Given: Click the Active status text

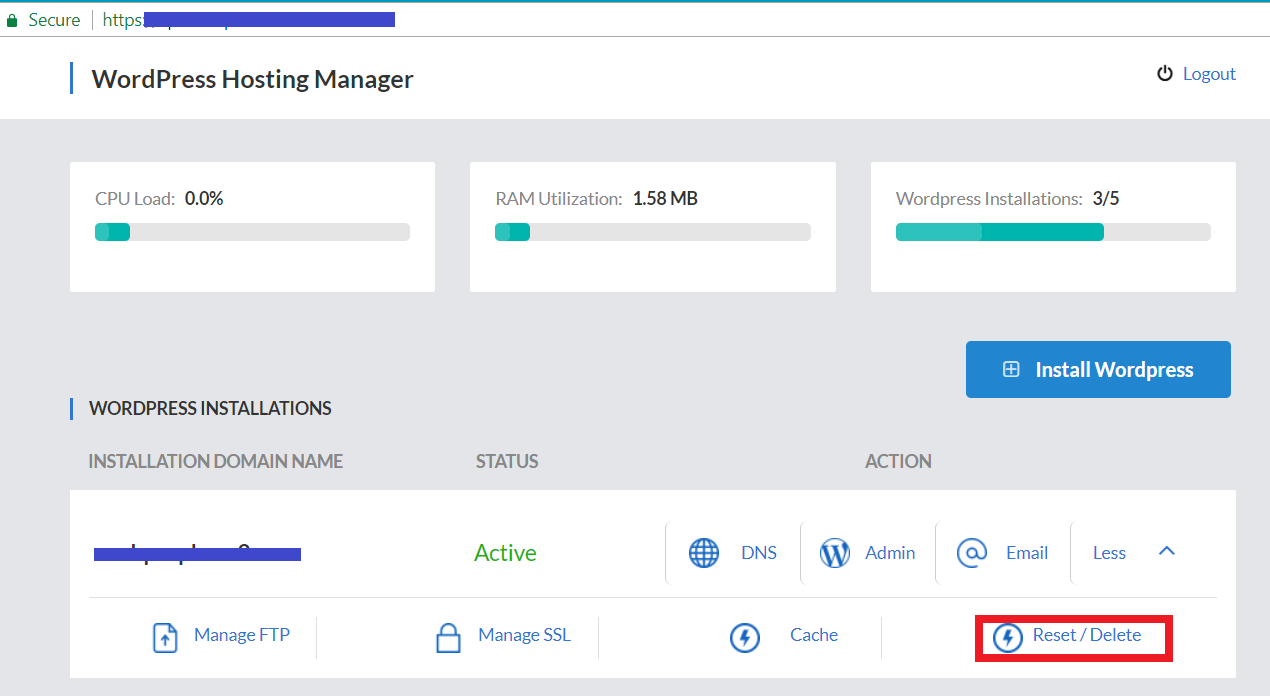Looking at the screenshot, I should click(505, 553).
